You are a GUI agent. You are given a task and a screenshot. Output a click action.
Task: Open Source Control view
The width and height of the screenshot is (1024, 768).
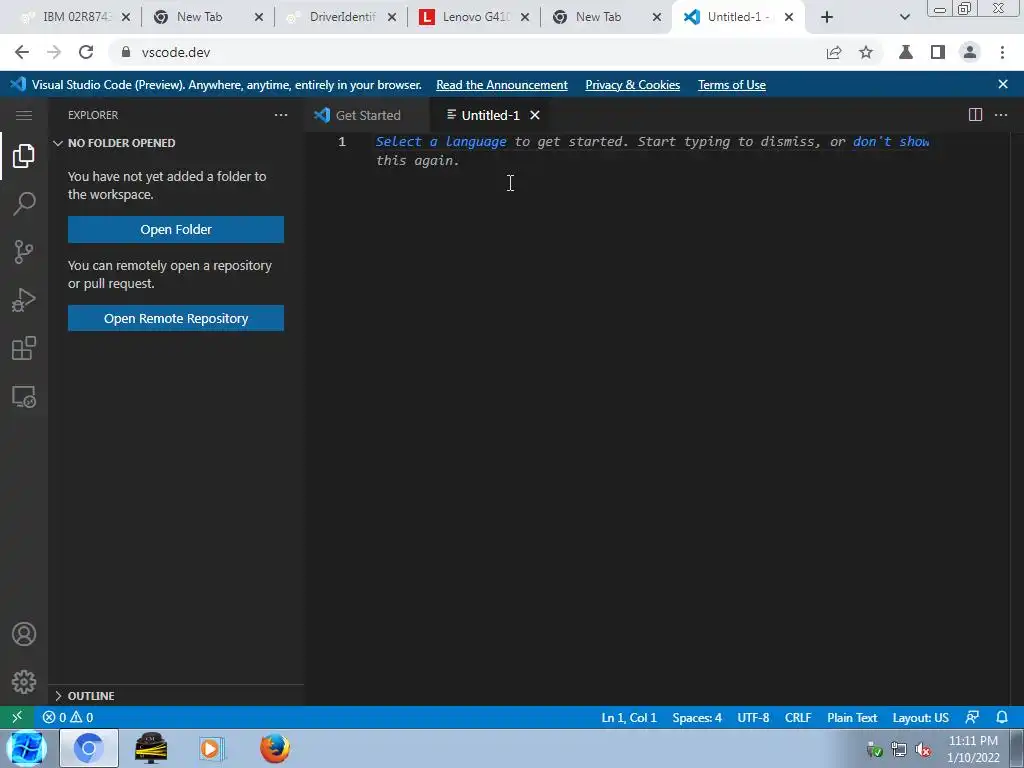click(x=24, y=251)
